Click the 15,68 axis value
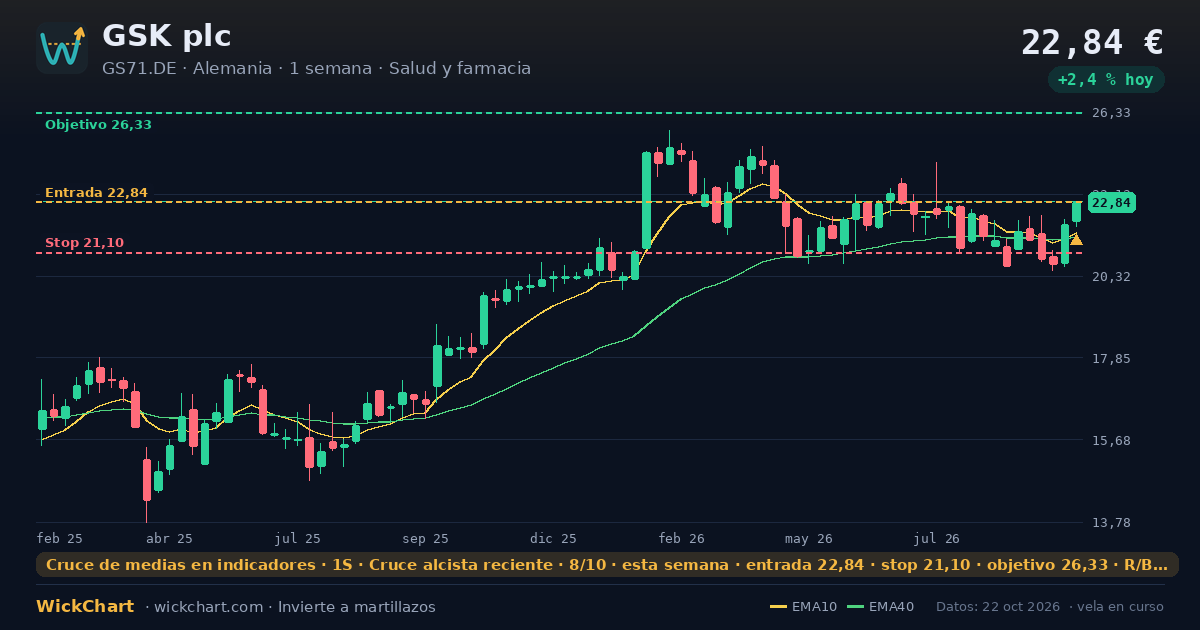Screen dimensions: 1200x630 coord(1111,440)
